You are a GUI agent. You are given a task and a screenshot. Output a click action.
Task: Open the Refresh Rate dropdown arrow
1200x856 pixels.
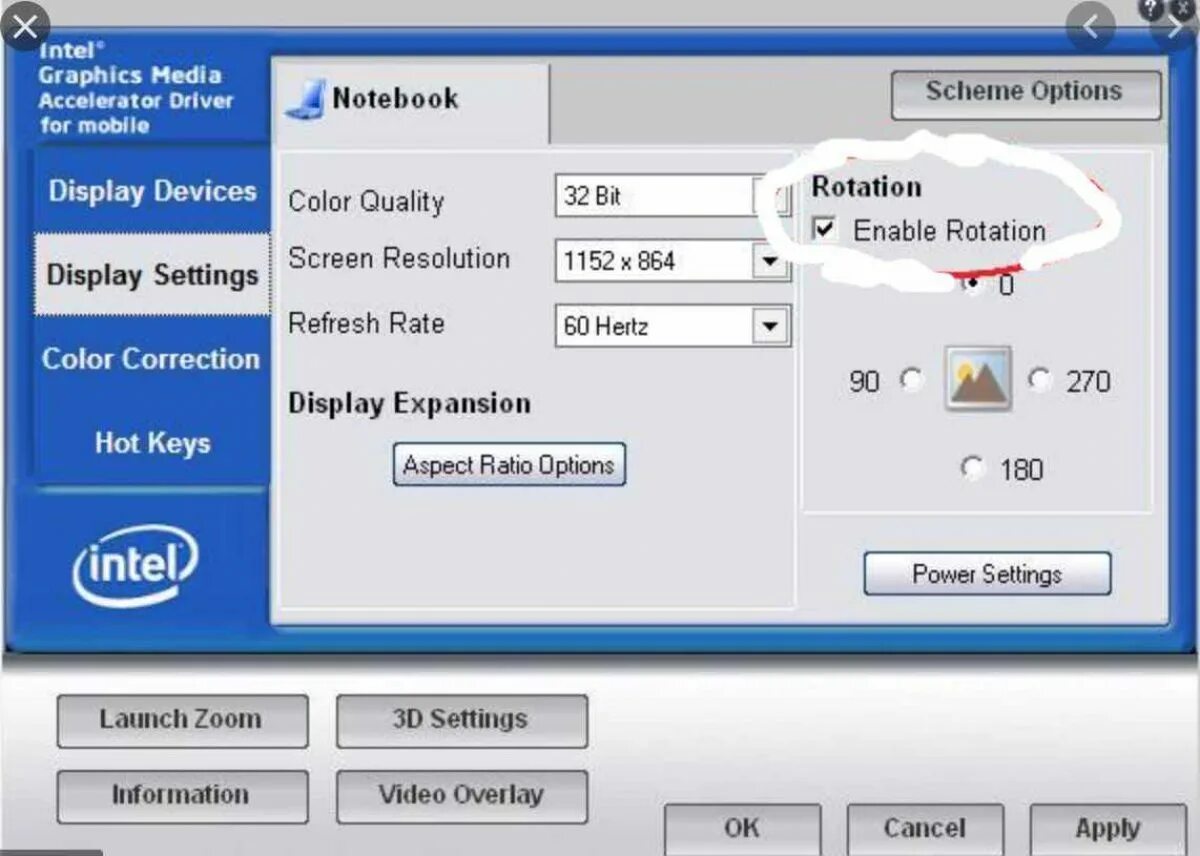[x=769, y=326]
